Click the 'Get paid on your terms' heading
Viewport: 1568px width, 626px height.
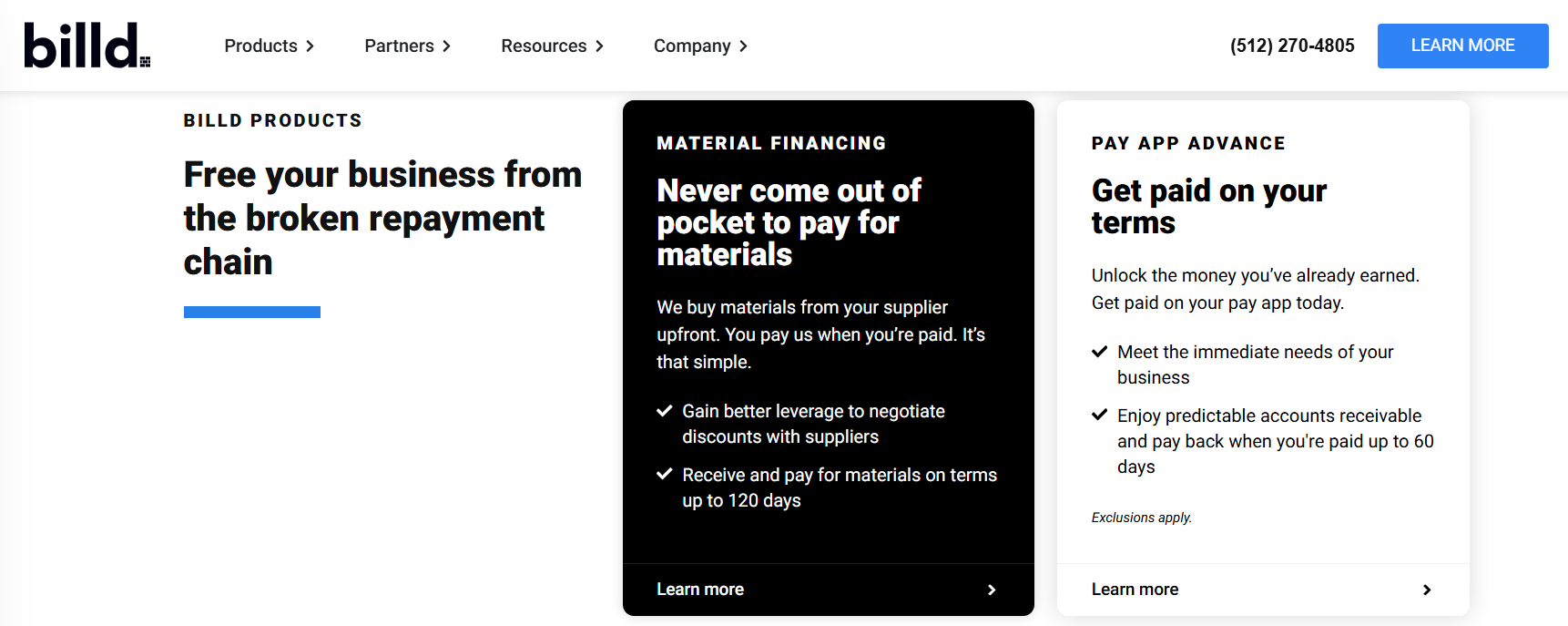coord(1208,207)
